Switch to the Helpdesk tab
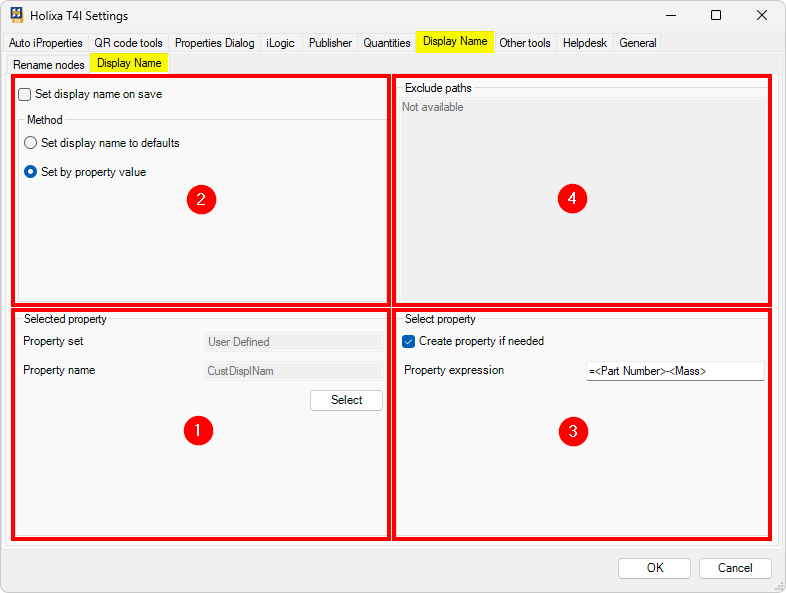Image resolution: width=786 pixels, height=593 pixels. tap(584, 43)
